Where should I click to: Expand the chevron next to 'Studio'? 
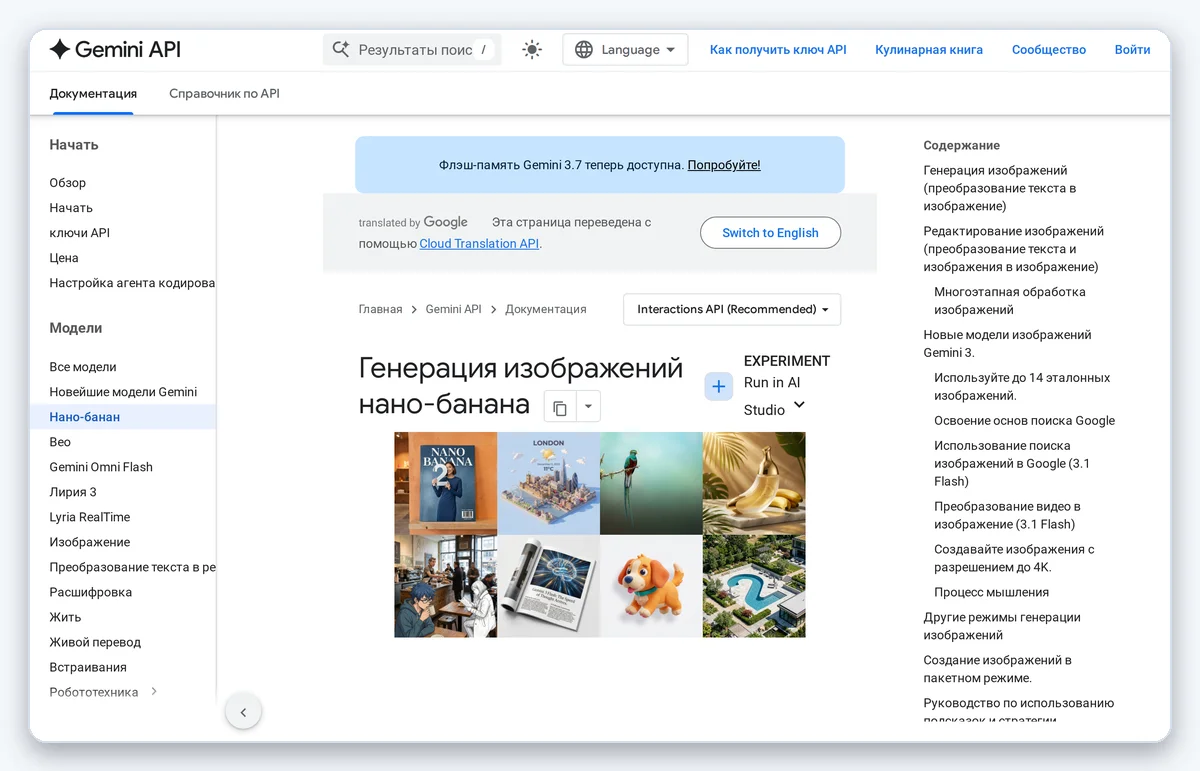pyautogui.click(x=799, y=405)
